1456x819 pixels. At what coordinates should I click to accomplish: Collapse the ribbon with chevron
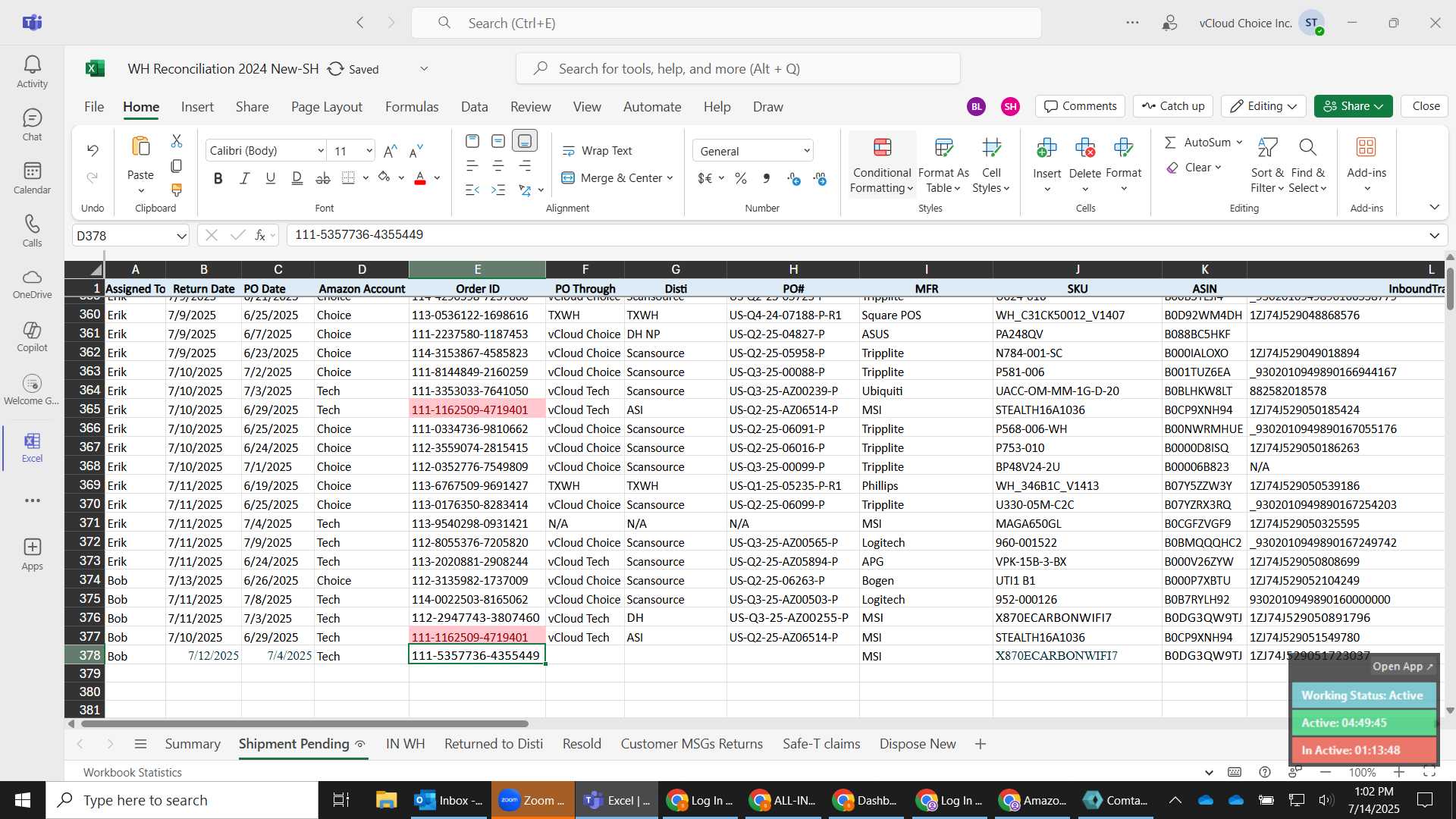(x=1434, y=207)
